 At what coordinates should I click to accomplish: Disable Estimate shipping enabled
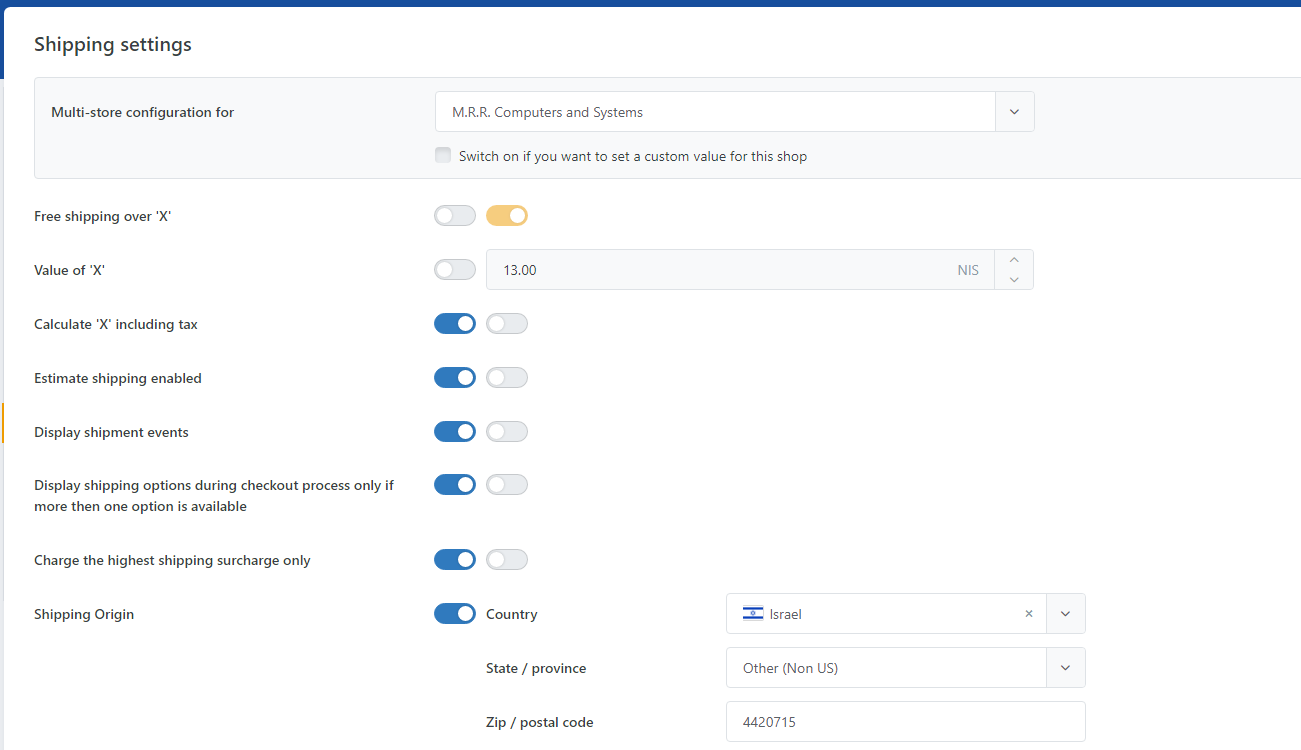(455, 377)
